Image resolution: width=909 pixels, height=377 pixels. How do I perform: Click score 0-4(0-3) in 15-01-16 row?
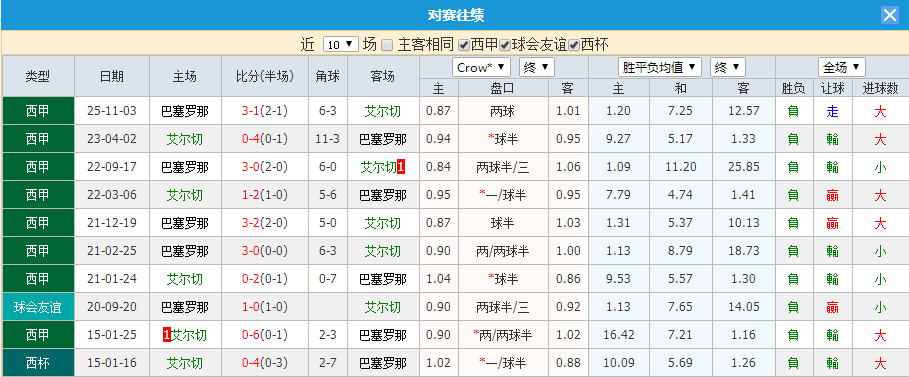point(265,363)
